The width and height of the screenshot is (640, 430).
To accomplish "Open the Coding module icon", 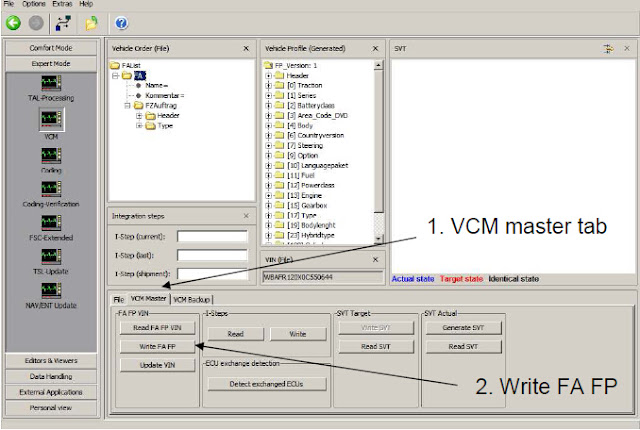I will 51,156.
